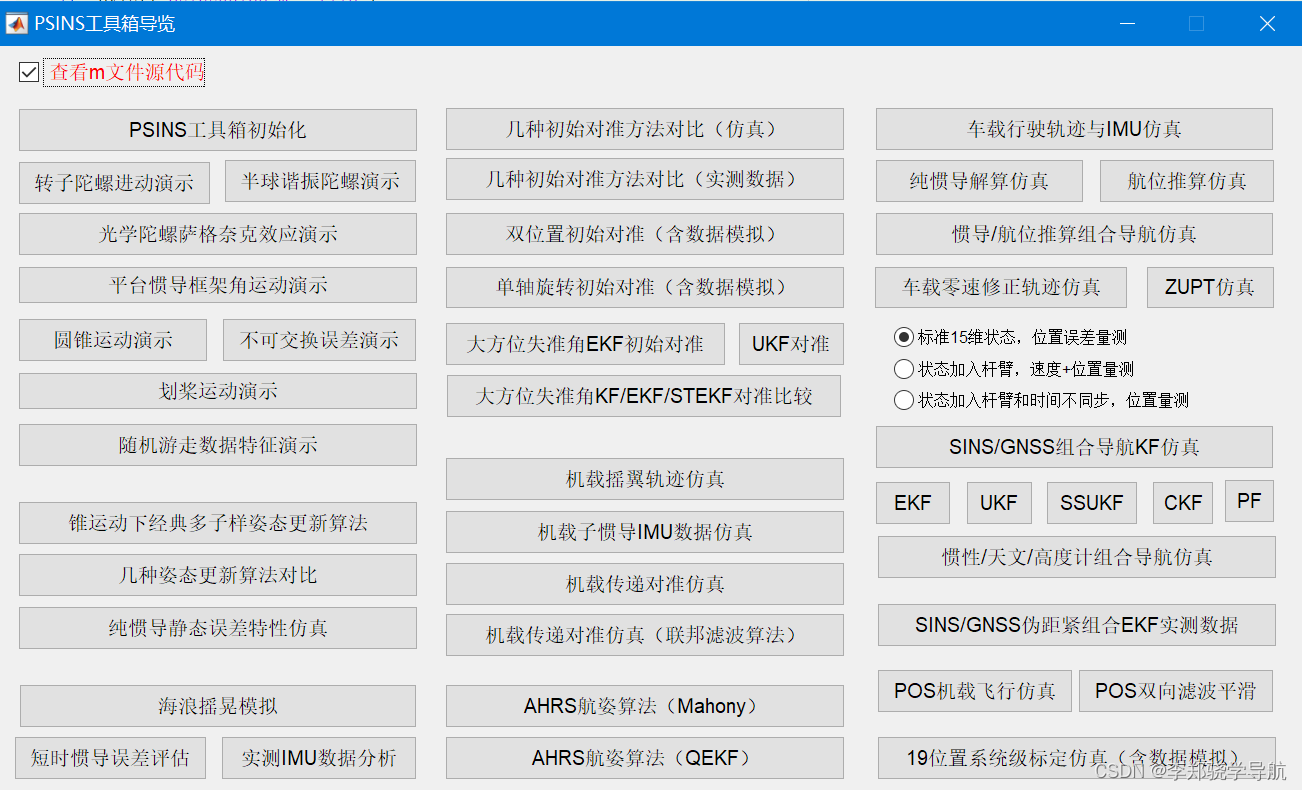Viewport: 1302px width, 790px height.
Task: Run 平台惯导框架角运动演示
Action: pyautogui.click(x=218, y=285)
